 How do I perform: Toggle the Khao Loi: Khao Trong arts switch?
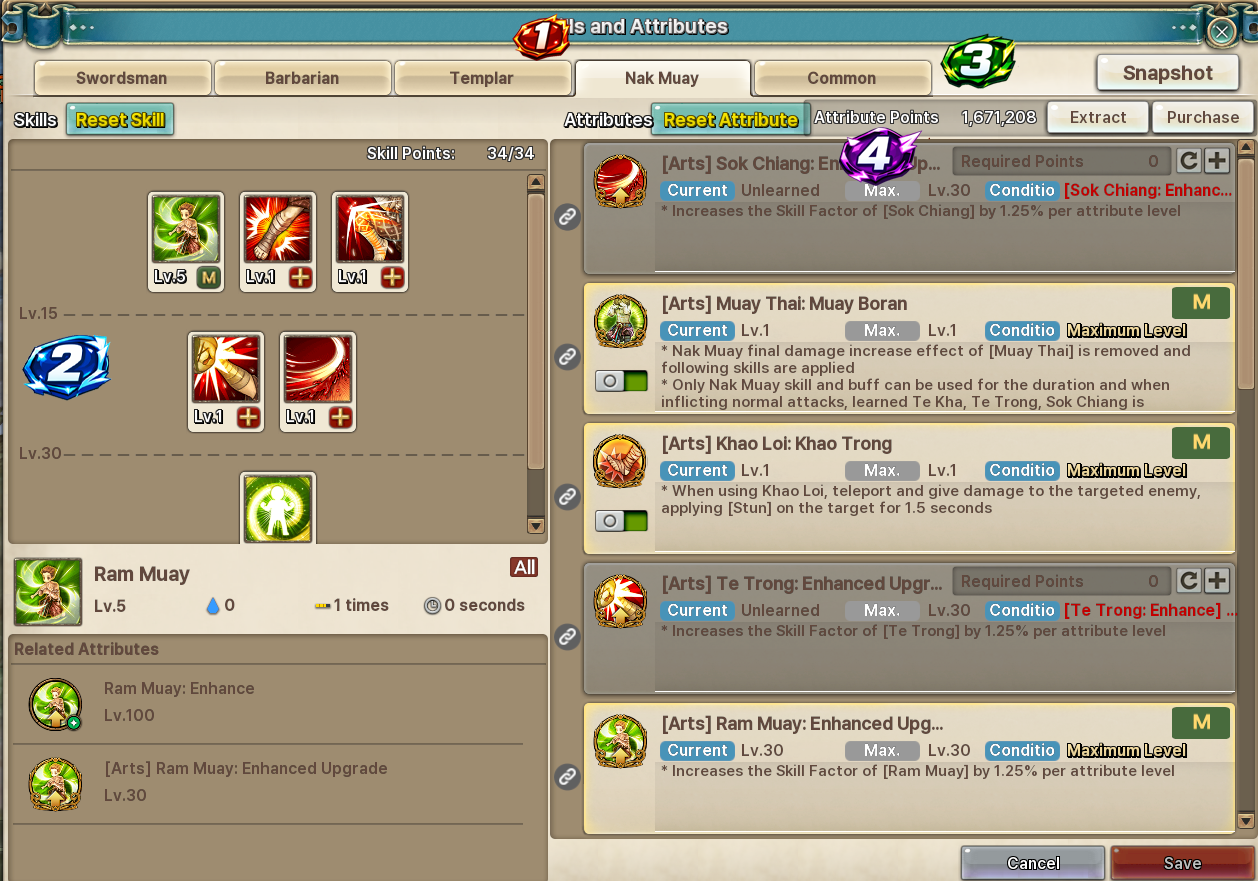(621, 521)
